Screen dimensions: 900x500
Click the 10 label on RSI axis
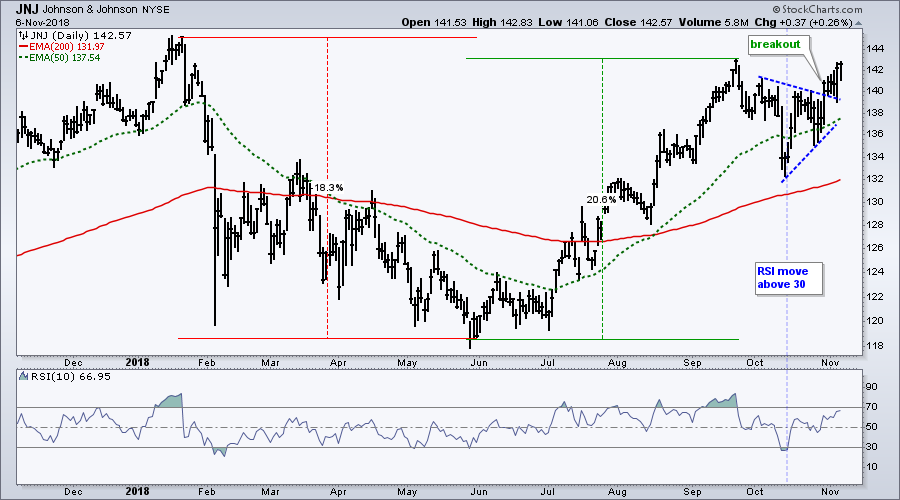(872, 467)
